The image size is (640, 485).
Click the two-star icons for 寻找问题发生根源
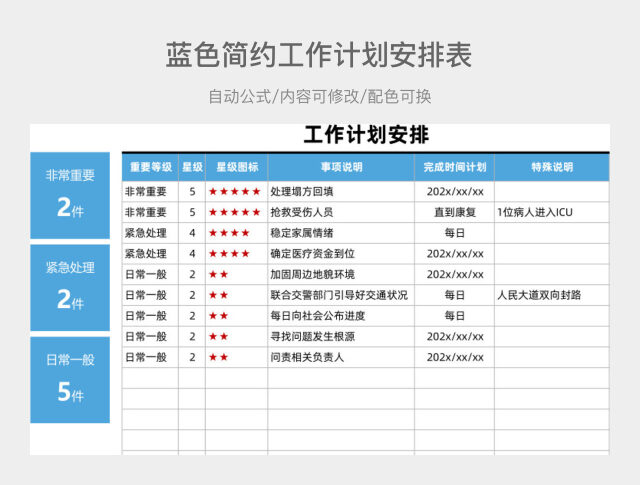(219, 337)
